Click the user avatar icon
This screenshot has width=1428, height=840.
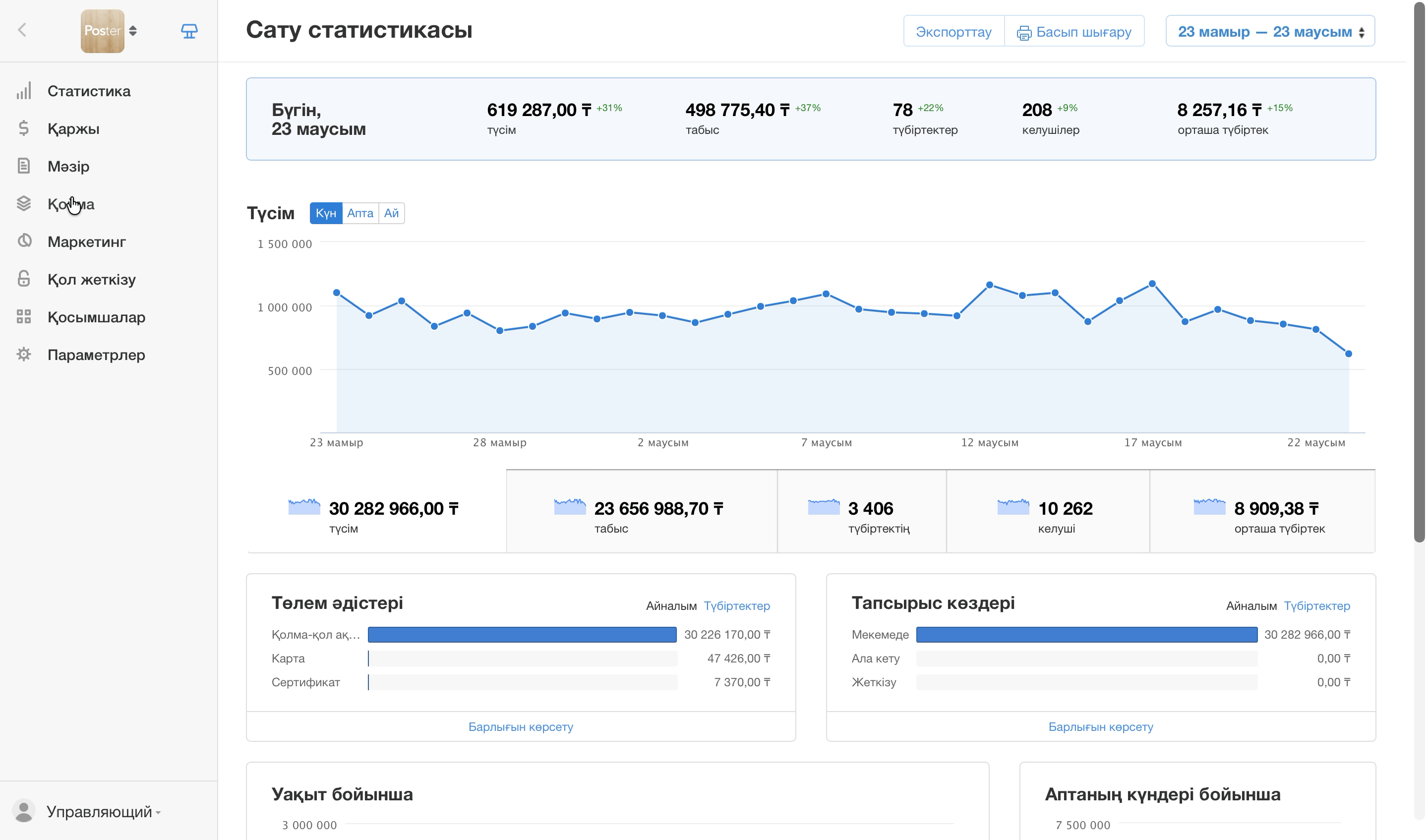(24, 811)
